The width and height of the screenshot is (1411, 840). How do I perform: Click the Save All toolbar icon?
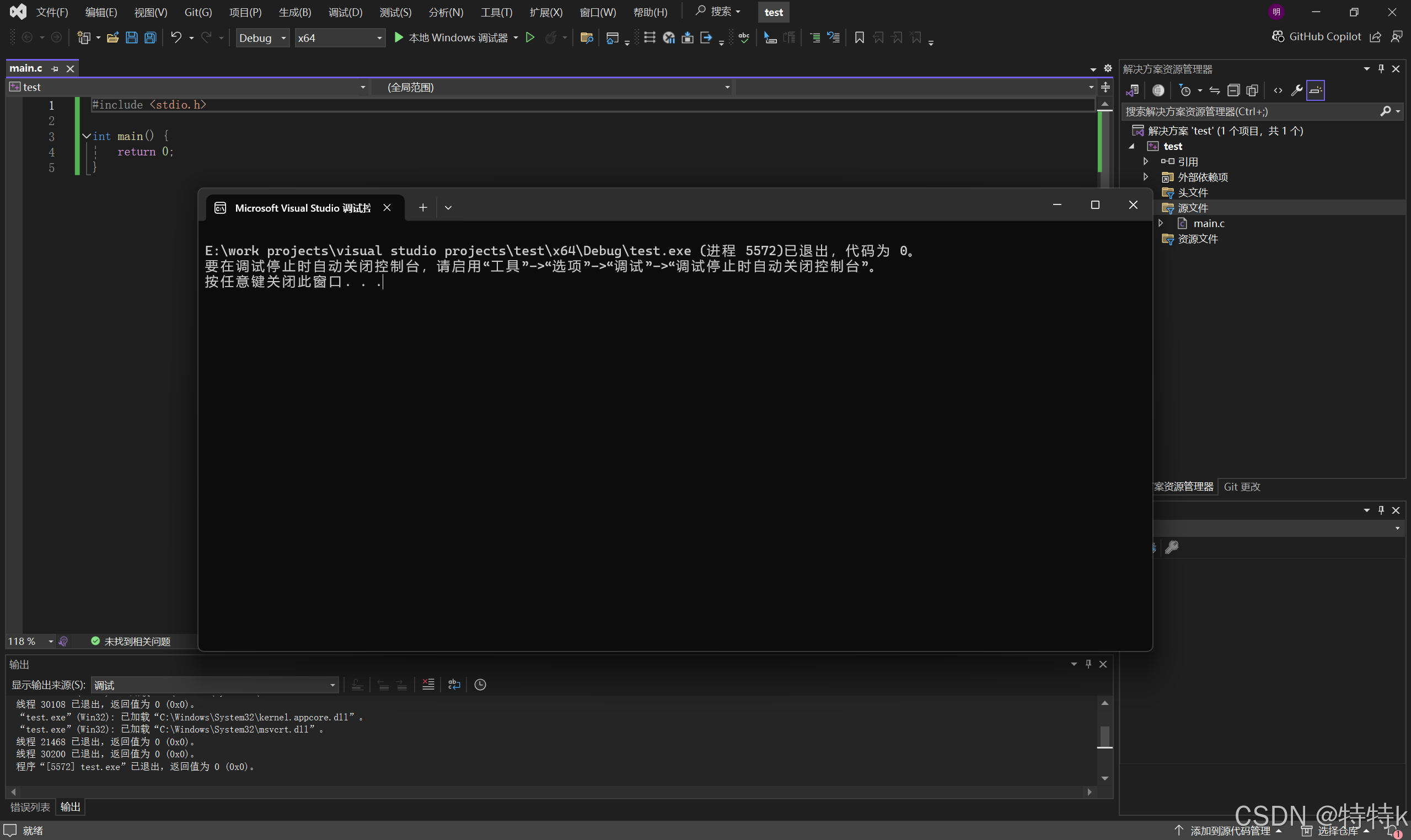pyautogui.click(x=150, y=38)
